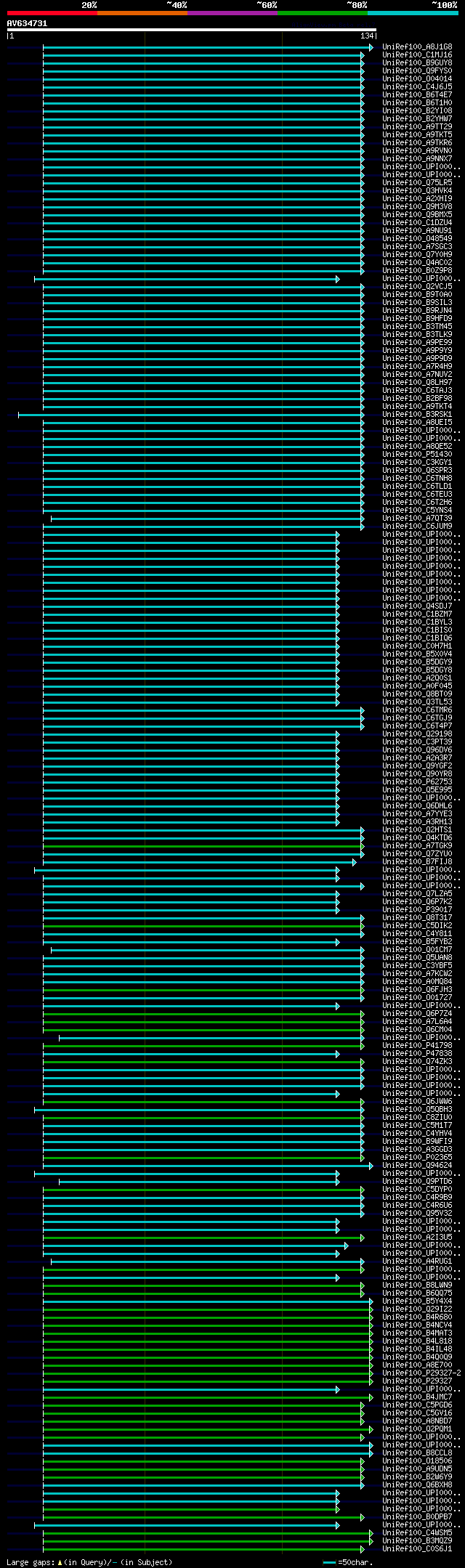Click the UniRef100_Q75LR5 entry
Screen dimensions: 465x1568
click(x=417, y=183)
